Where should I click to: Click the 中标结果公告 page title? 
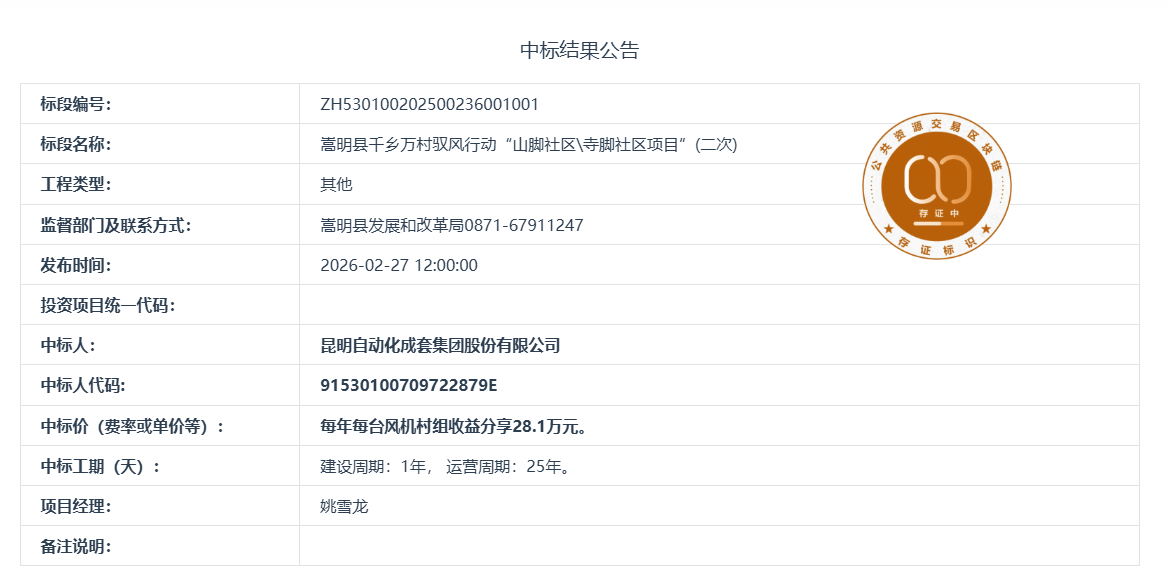pos(579,51)
